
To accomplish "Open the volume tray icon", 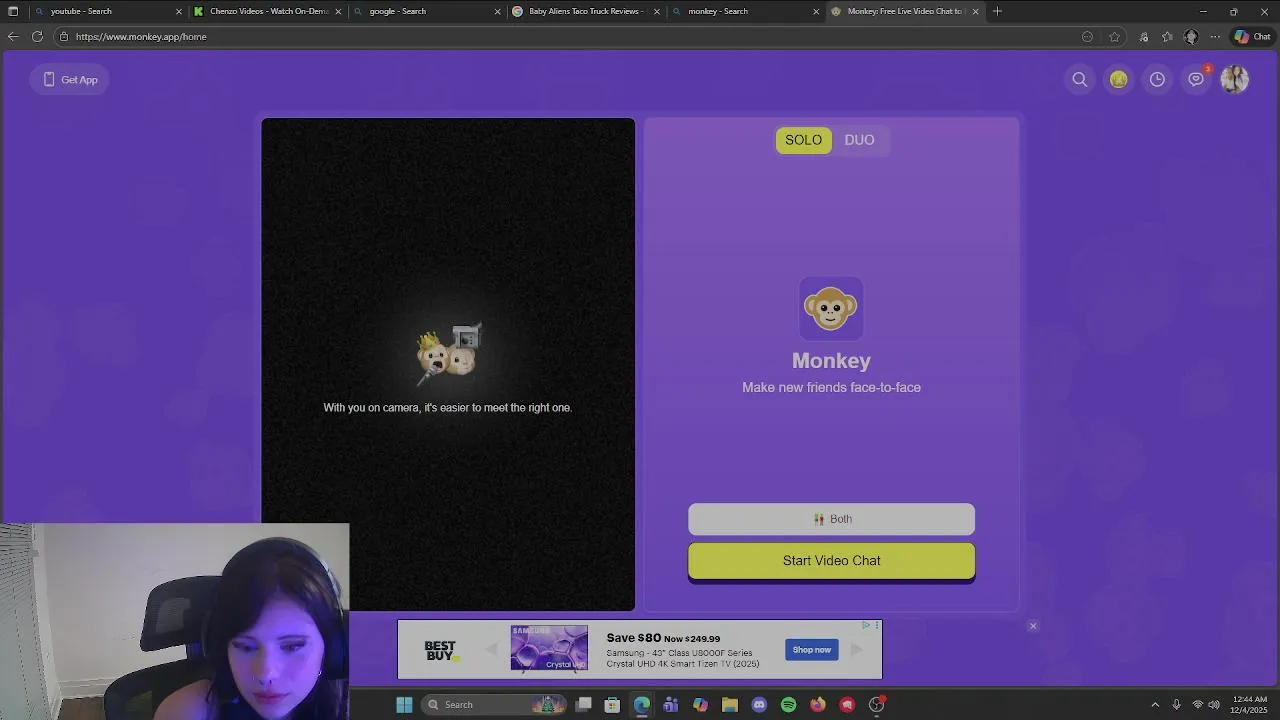I will (x=1214, y=705).
